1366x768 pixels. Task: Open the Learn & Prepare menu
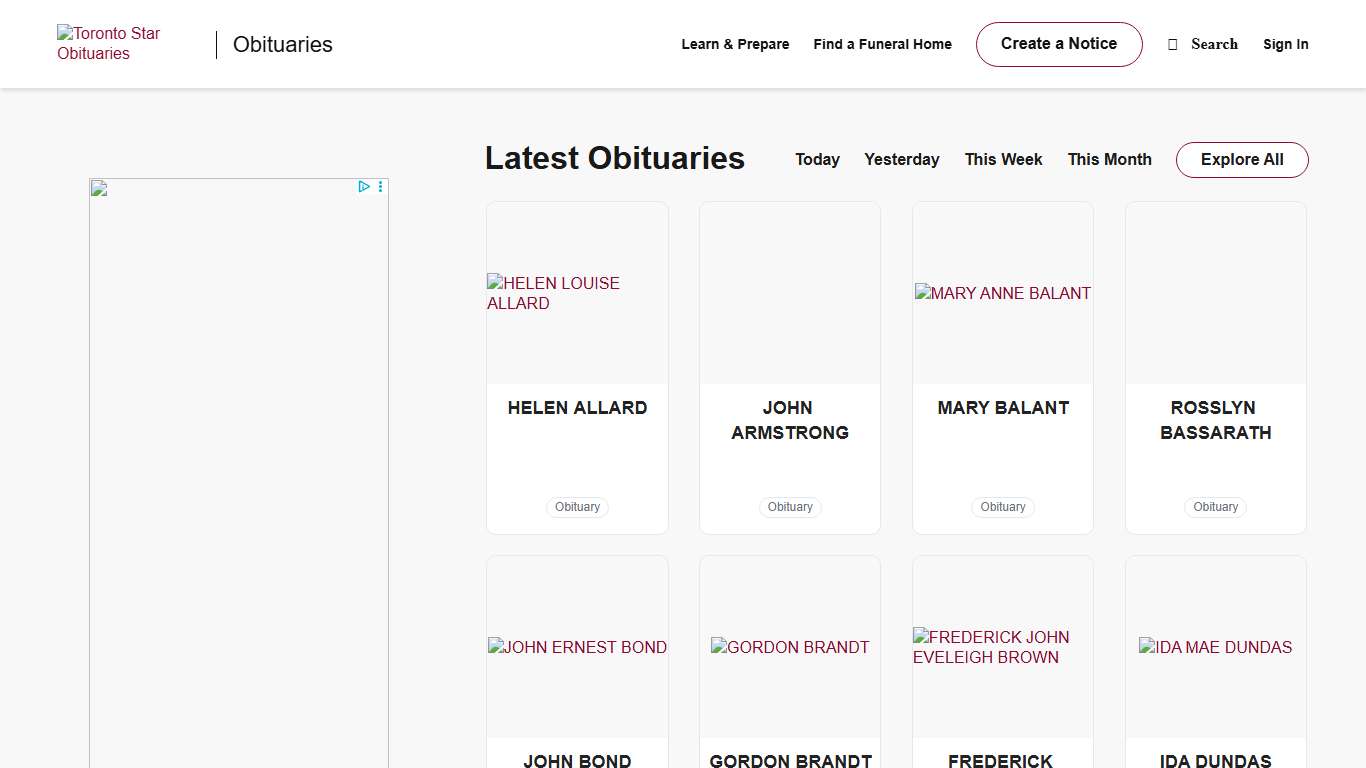point(735,44)
